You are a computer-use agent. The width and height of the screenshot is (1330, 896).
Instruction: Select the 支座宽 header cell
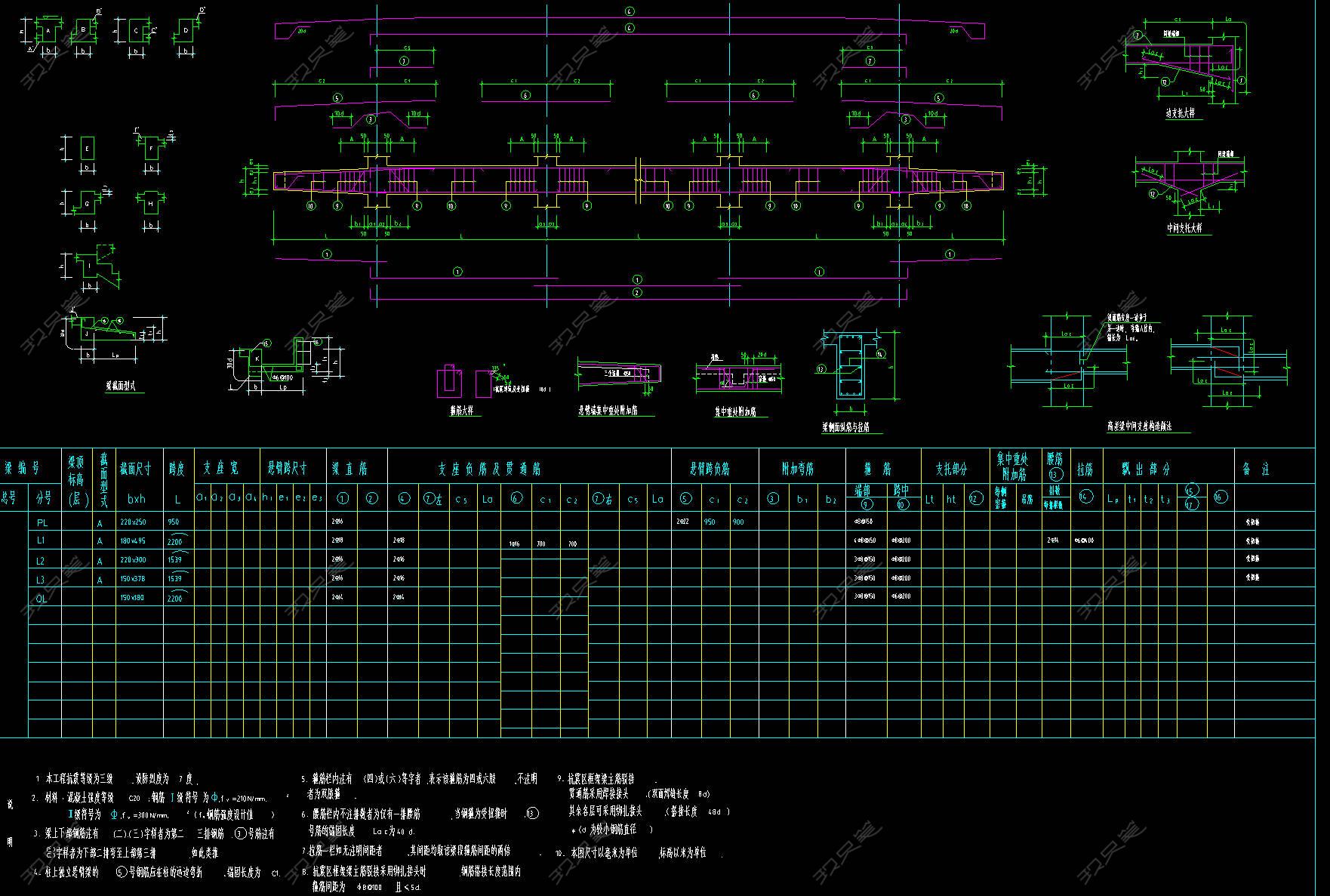(221, 469)
